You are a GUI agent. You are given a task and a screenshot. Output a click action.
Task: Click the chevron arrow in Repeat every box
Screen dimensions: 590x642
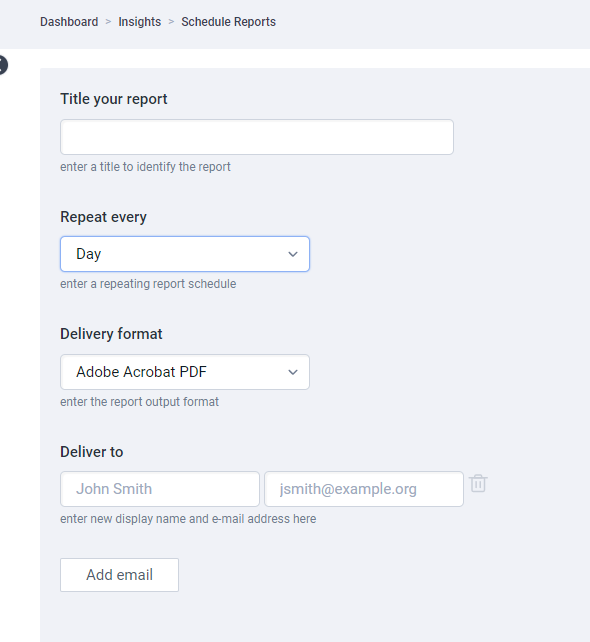(x=293, y=254)
